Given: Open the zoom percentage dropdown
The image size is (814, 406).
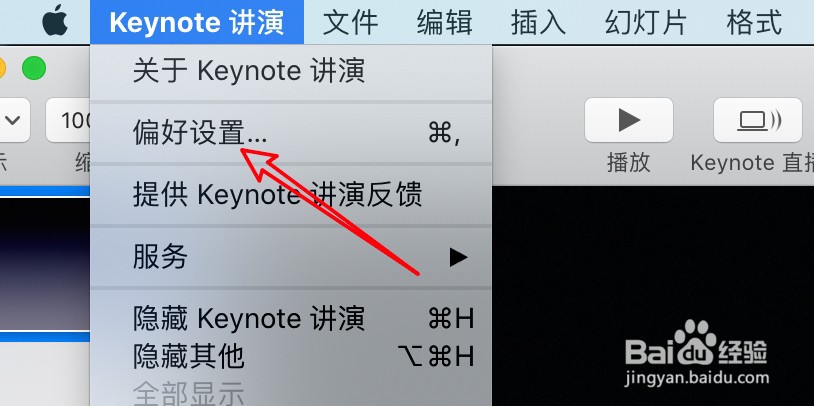Looking at the screenshot, I should click(69, 120).
